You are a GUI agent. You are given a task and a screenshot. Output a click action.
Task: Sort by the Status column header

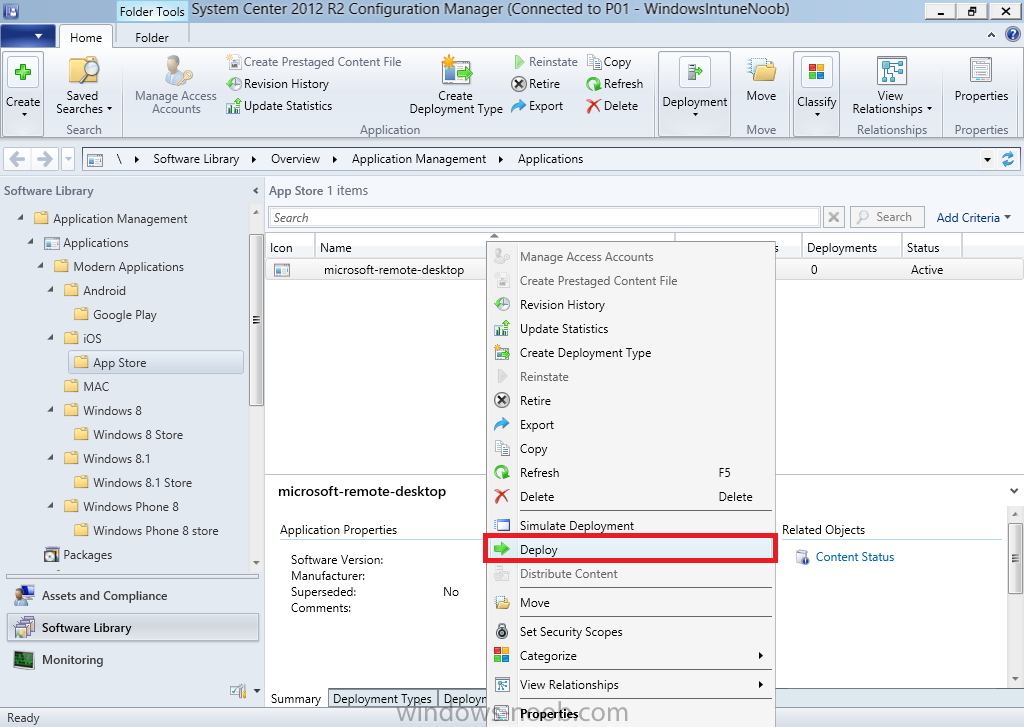point(931,248)
